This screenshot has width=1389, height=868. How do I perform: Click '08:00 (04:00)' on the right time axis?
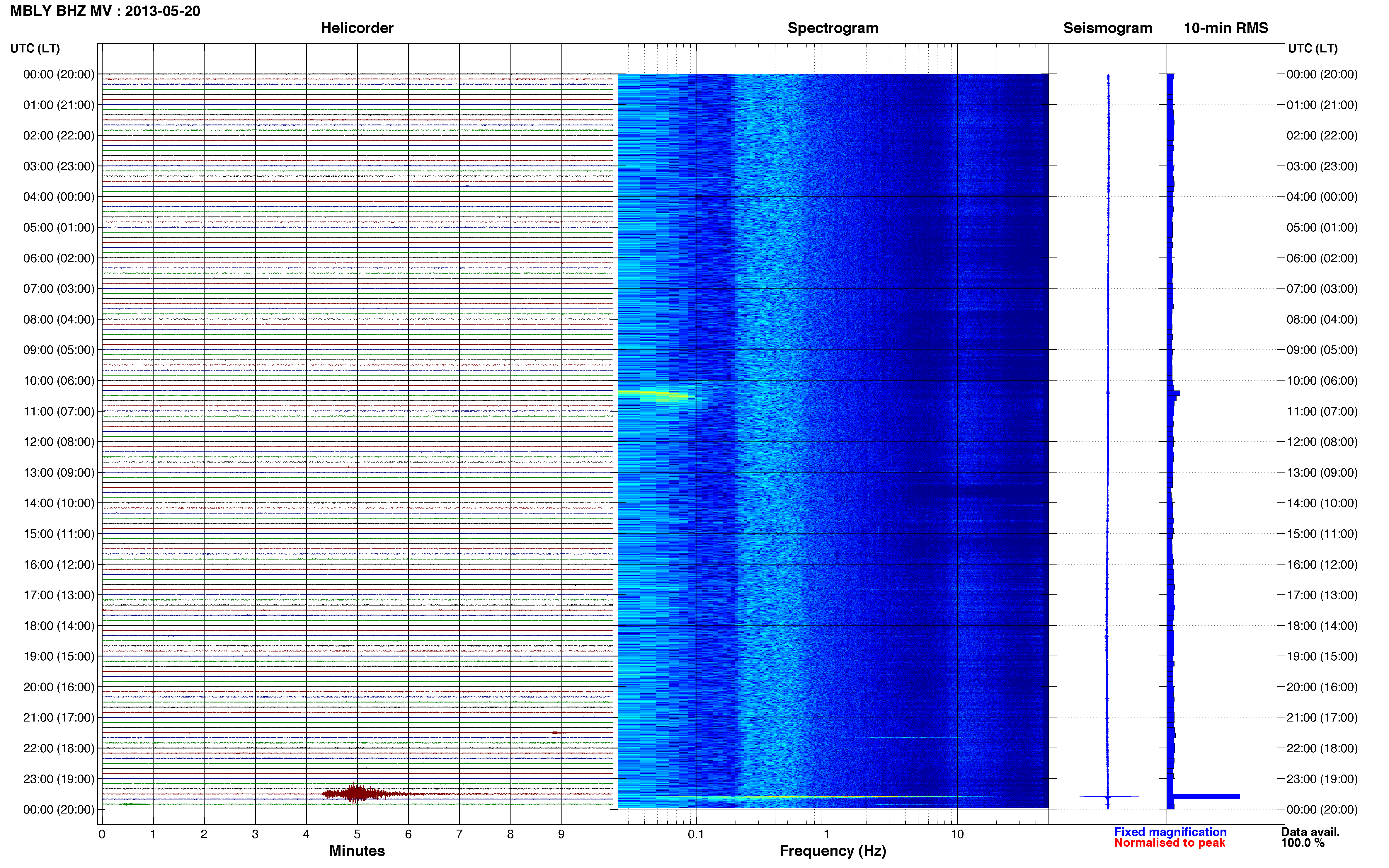click(1322, 319)
